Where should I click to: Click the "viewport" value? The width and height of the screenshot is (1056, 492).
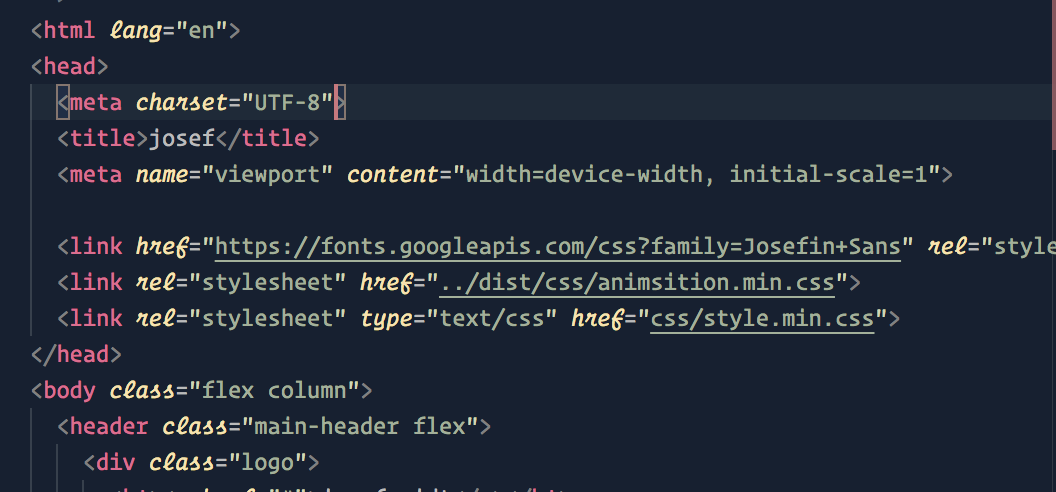tap(267, 174)
